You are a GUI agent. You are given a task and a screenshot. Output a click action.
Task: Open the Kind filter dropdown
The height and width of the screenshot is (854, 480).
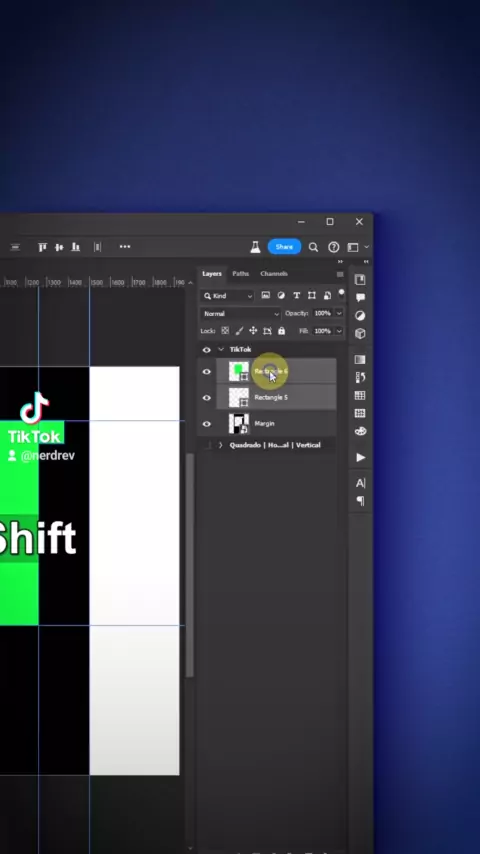point(228,296)
